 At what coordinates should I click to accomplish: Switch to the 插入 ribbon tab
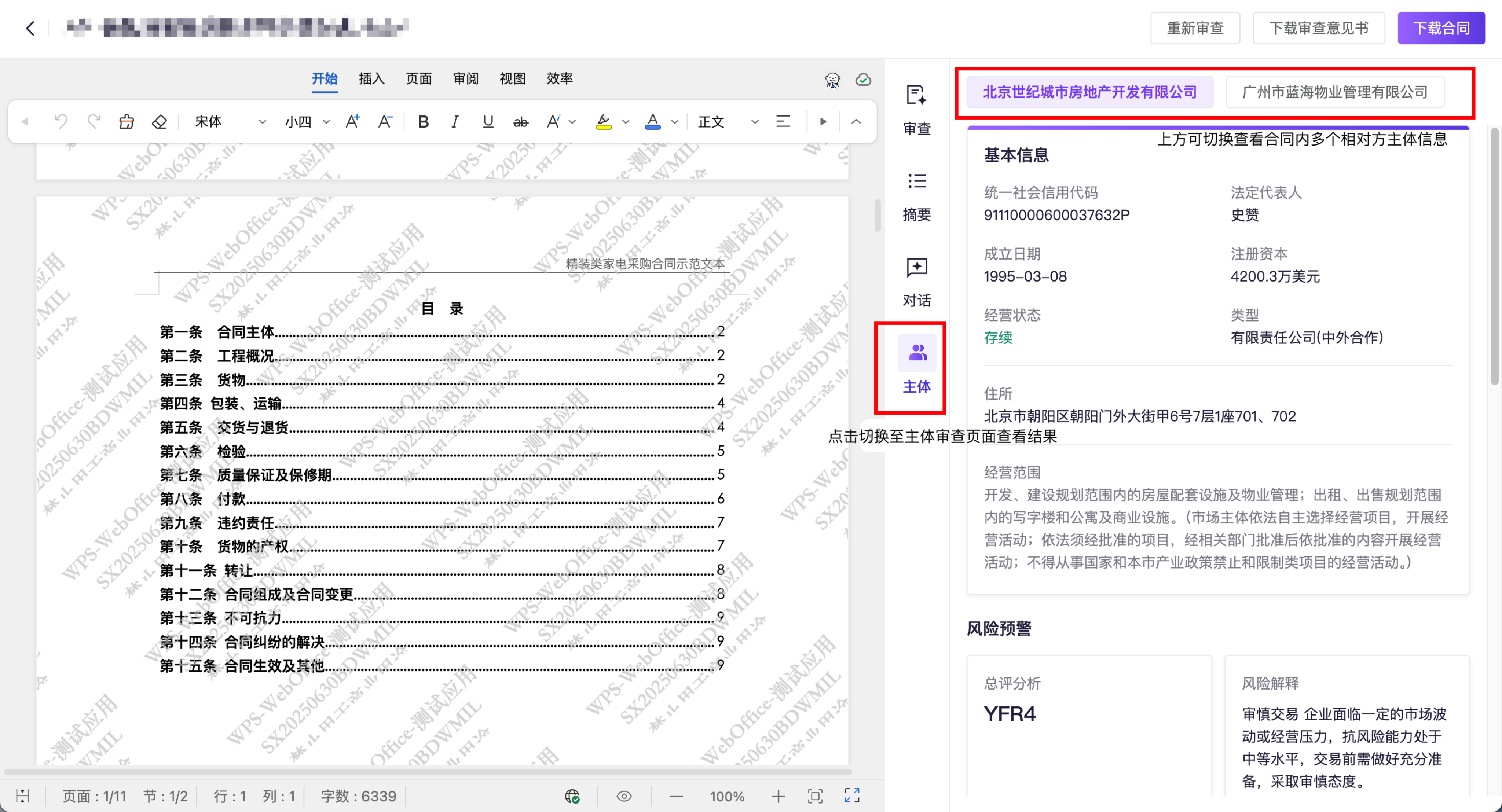coord(371,79)
